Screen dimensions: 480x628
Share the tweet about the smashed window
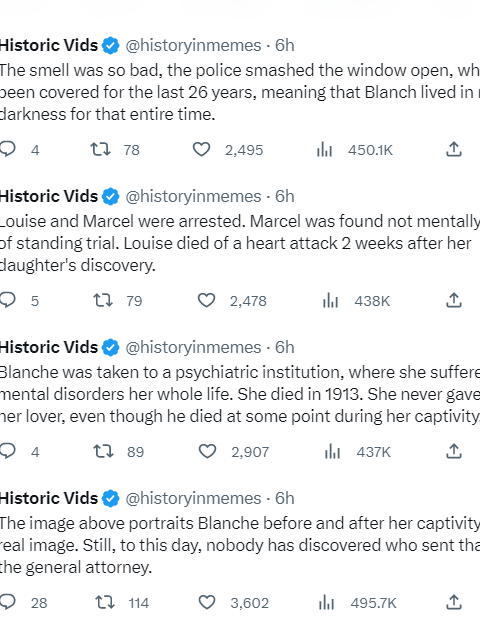coord(454,149)
